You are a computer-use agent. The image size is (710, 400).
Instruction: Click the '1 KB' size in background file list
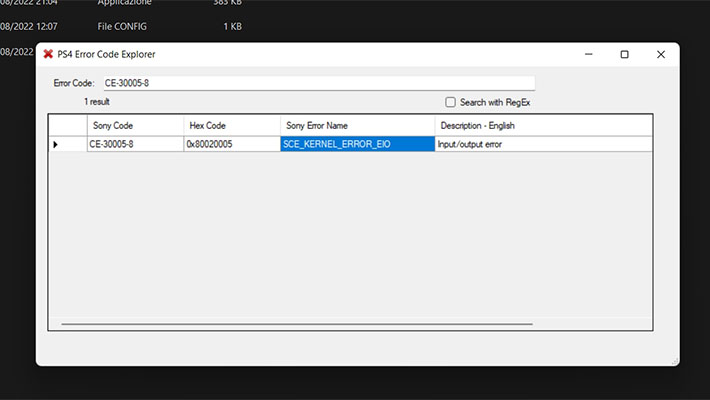232,27
